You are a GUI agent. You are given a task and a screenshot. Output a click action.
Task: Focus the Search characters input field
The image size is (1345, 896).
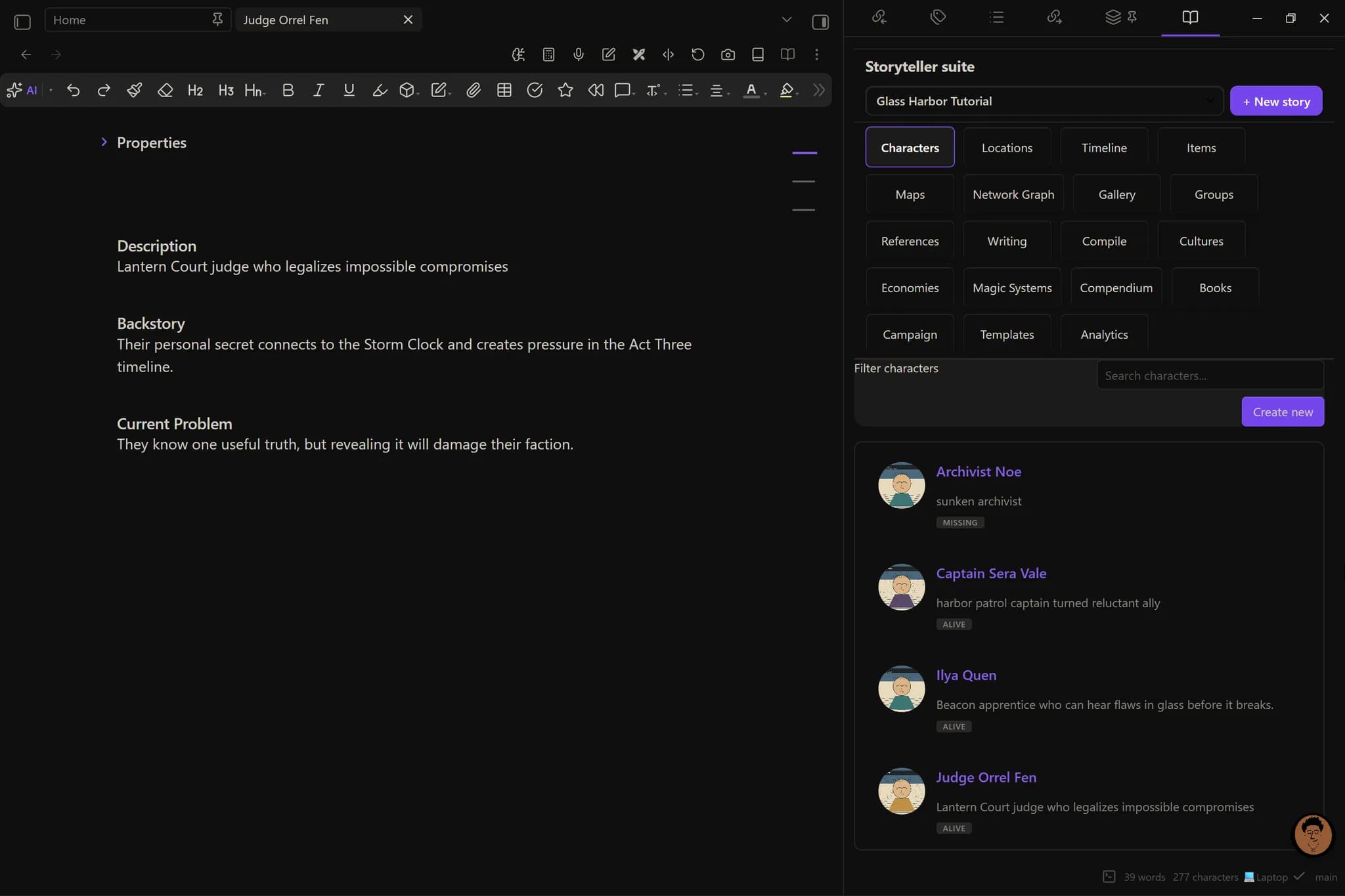click(1210, 375)
